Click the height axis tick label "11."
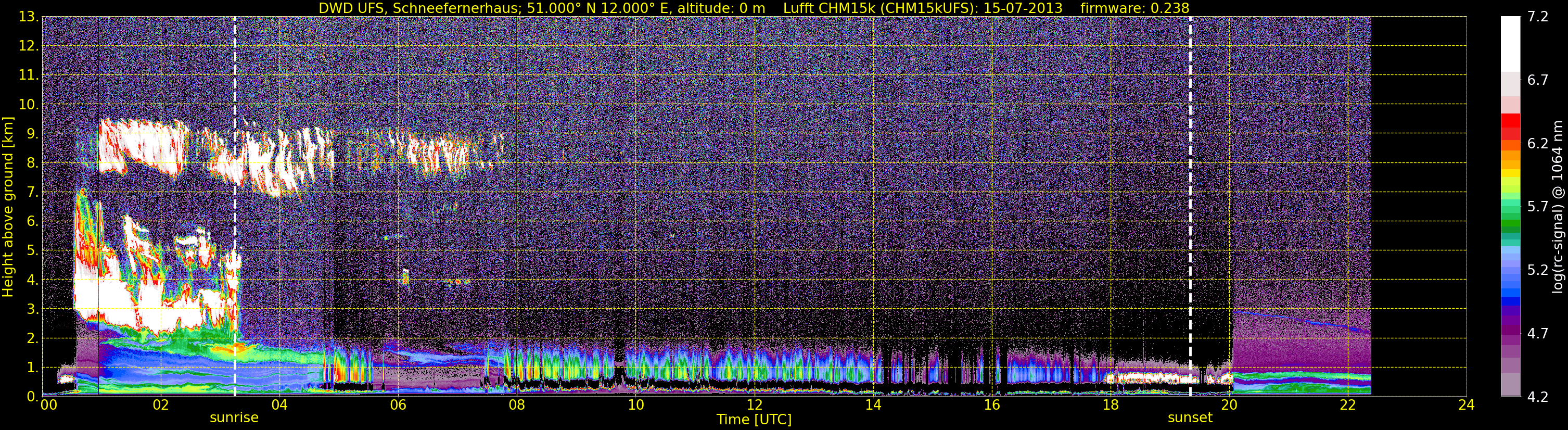Screen dimensions: 1568x430 coord(29,75)
